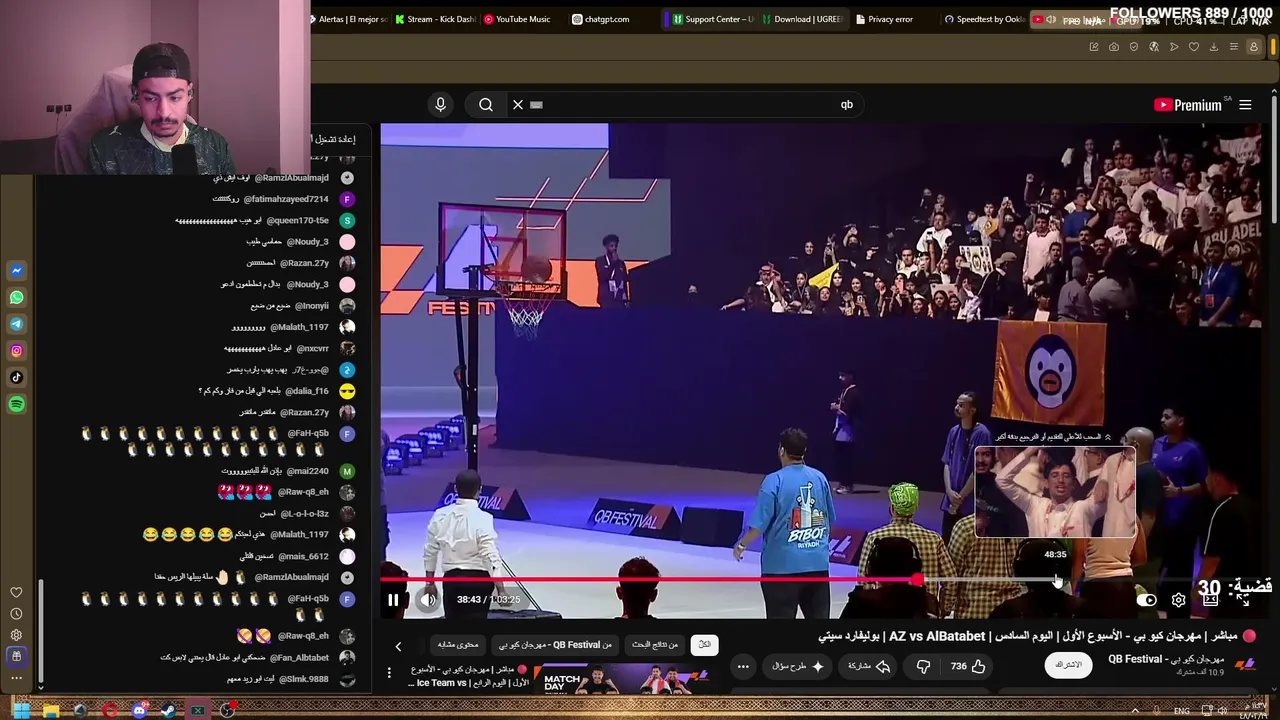This screenshot has height=720, width=1280.
Task: Take a browser snapshot with the camera icon
Action: pos(1114,47)
